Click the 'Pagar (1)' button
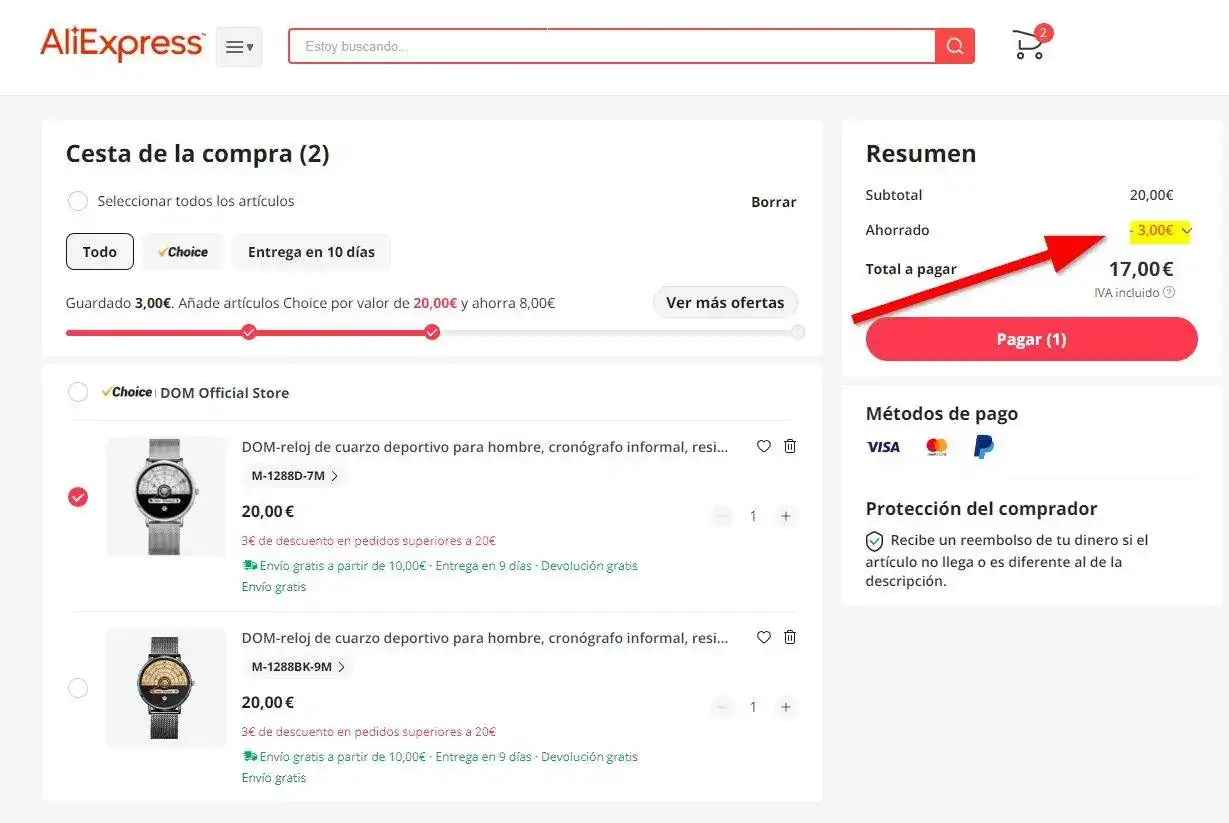 click(1031, 339)
